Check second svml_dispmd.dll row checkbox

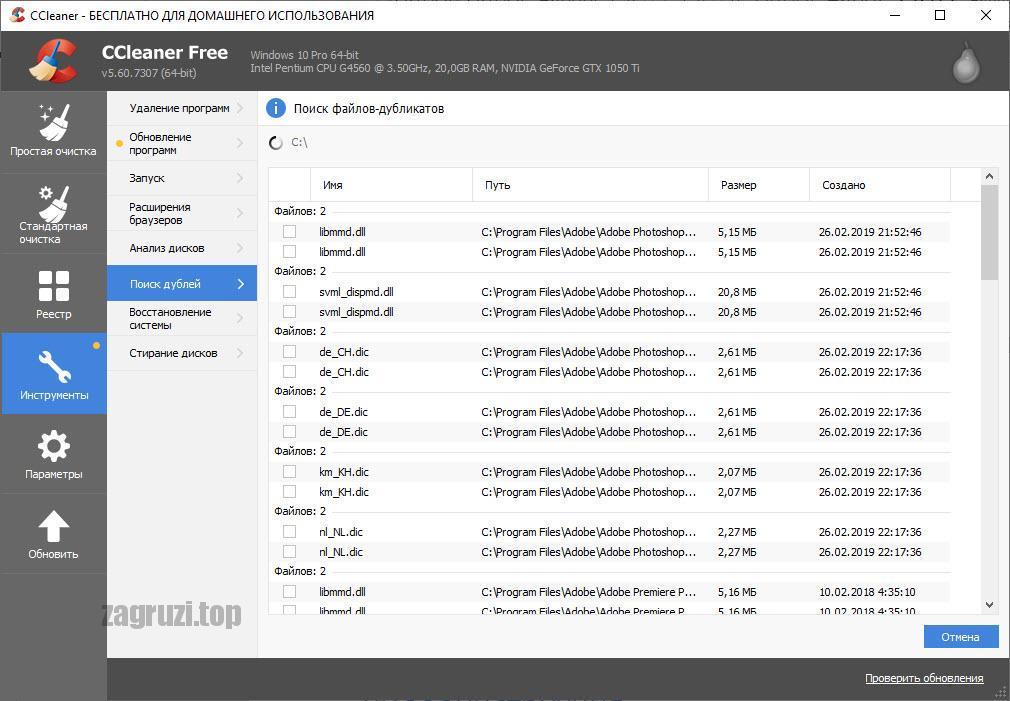coord(289,312)
